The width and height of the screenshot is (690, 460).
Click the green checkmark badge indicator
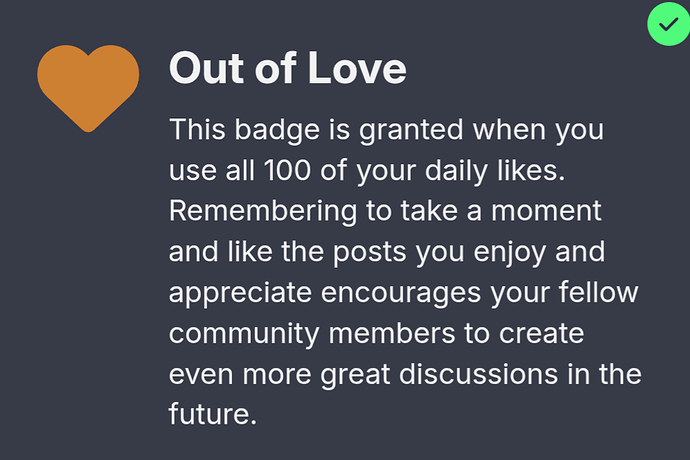coord(668,24)
